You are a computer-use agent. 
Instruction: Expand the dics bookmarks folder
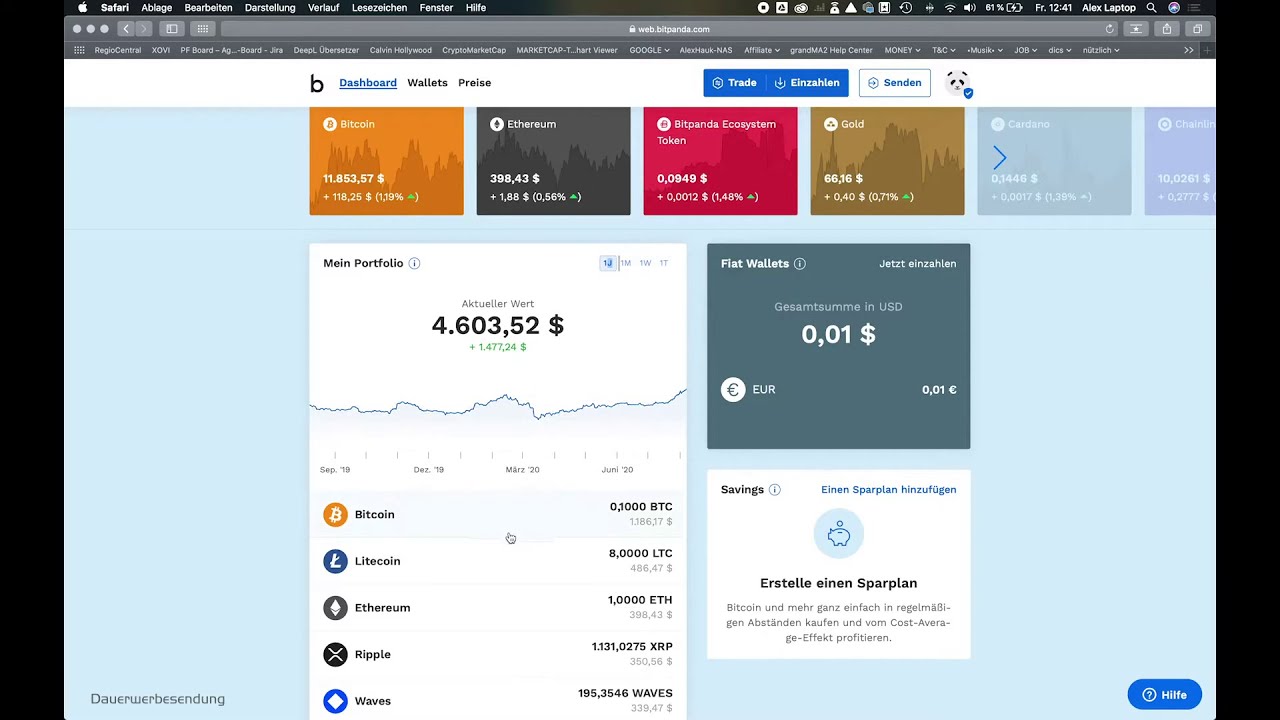[1059, 50]
